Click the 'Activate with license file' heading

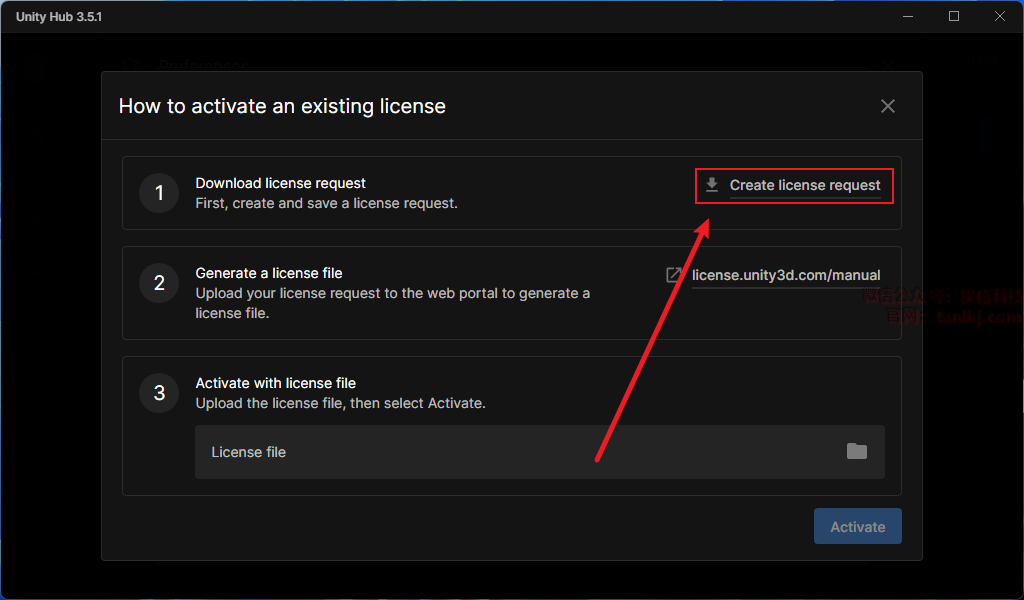275,383
